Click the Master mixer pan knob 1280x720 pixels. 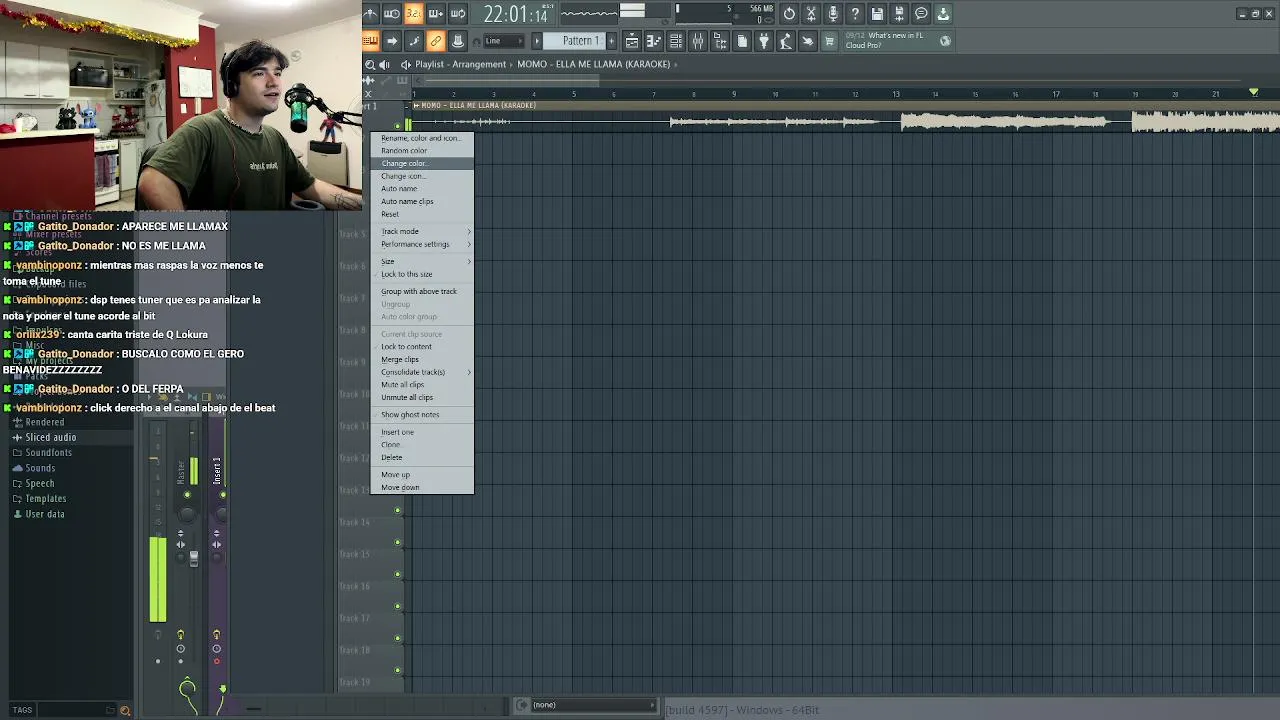click(187, 512)
